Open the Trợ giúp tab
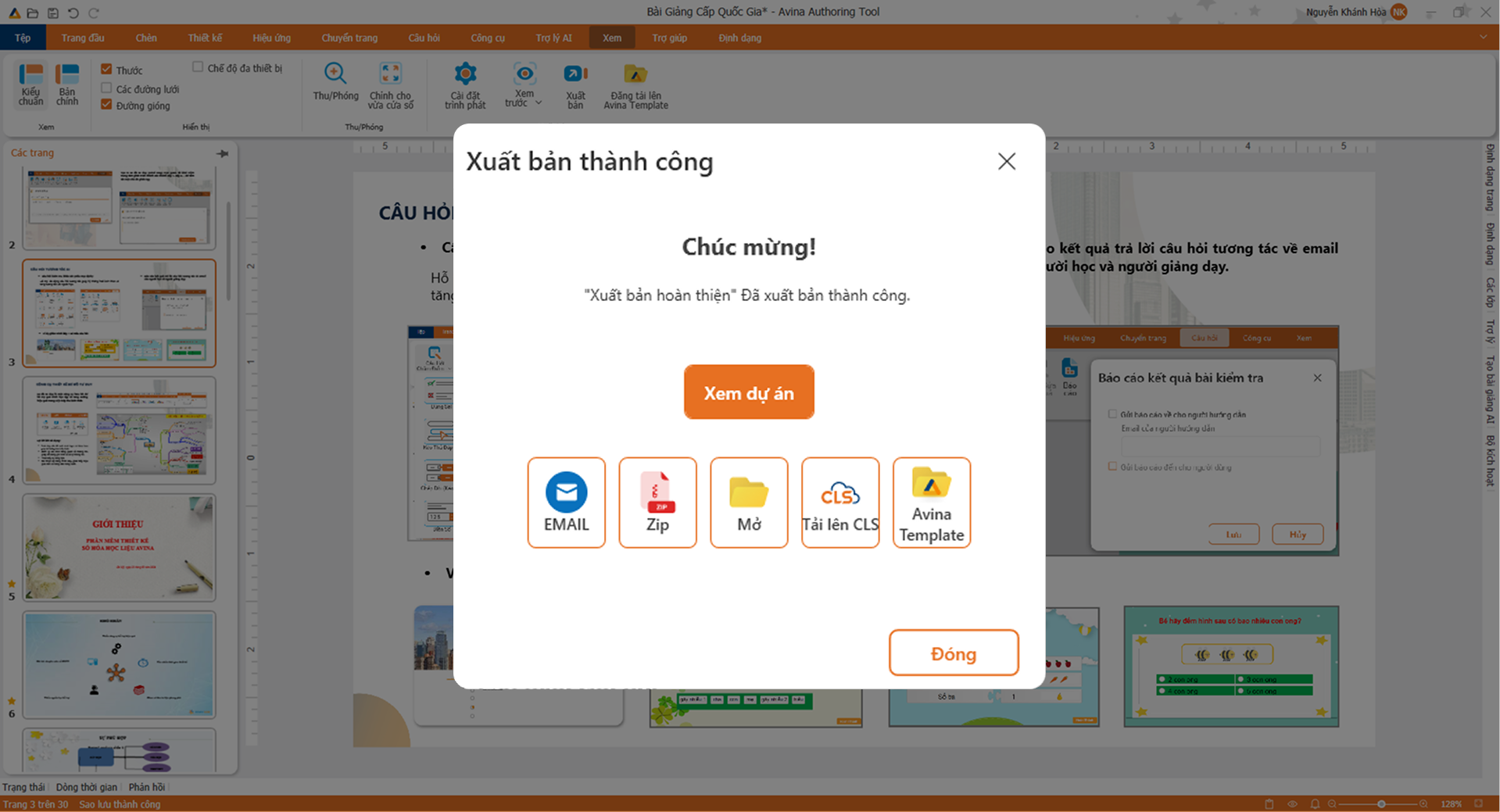 point(670,38)
